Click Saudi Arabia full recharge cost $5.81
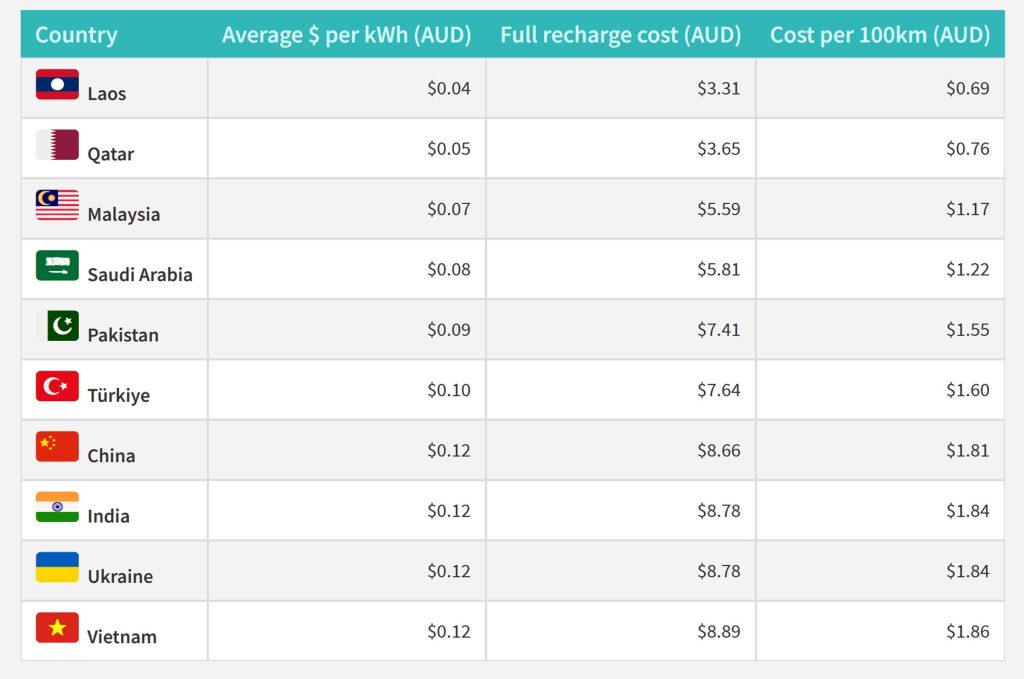Image resolution: width=1024 pixels, height=679 pixels. click(718, 270)
